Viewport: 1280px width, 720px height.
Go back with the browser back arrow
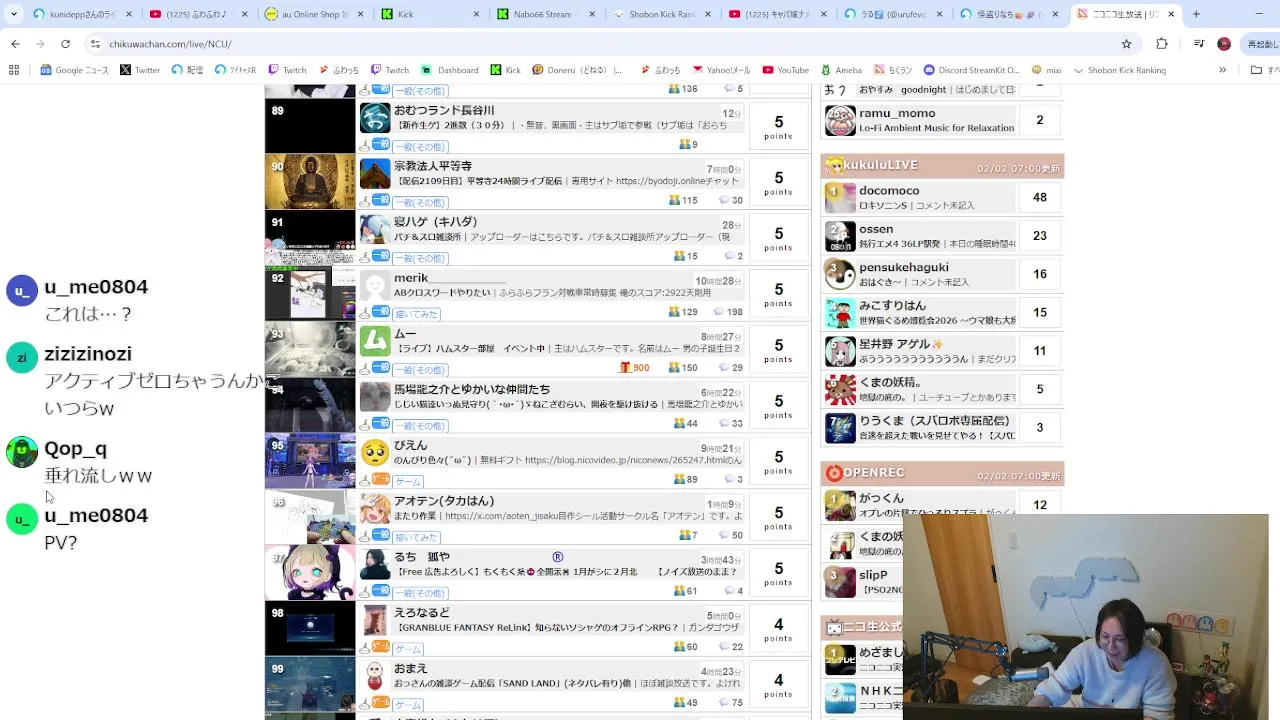click(x=15, y=44)
